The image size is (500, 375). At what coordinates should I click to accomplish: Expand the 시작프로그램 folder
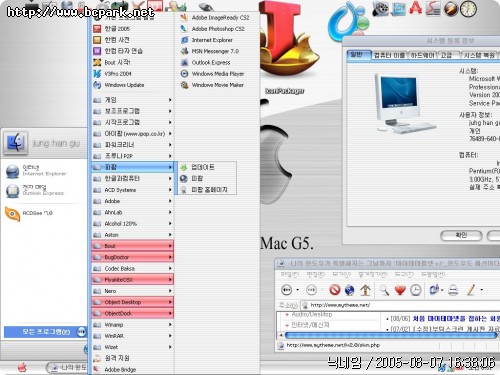pyautogui.click(x=133, y=122)
